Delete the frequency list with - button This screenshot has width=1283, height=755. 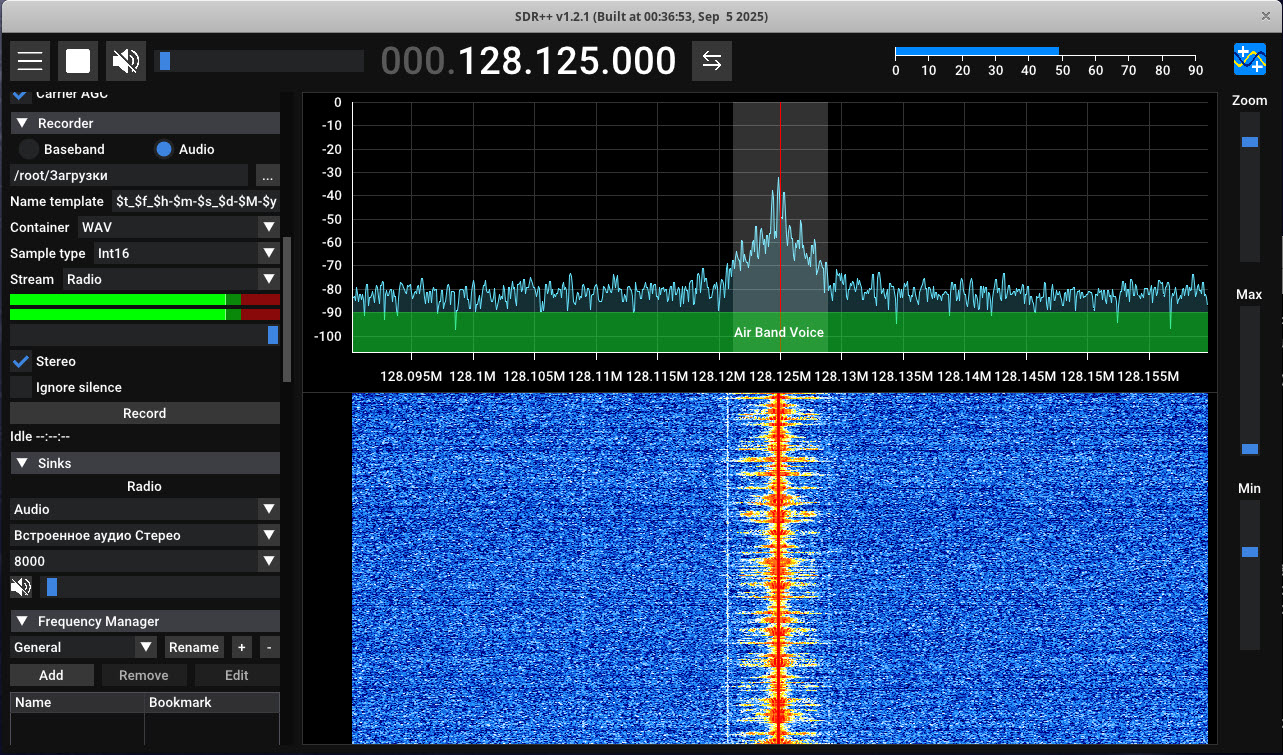269,647
